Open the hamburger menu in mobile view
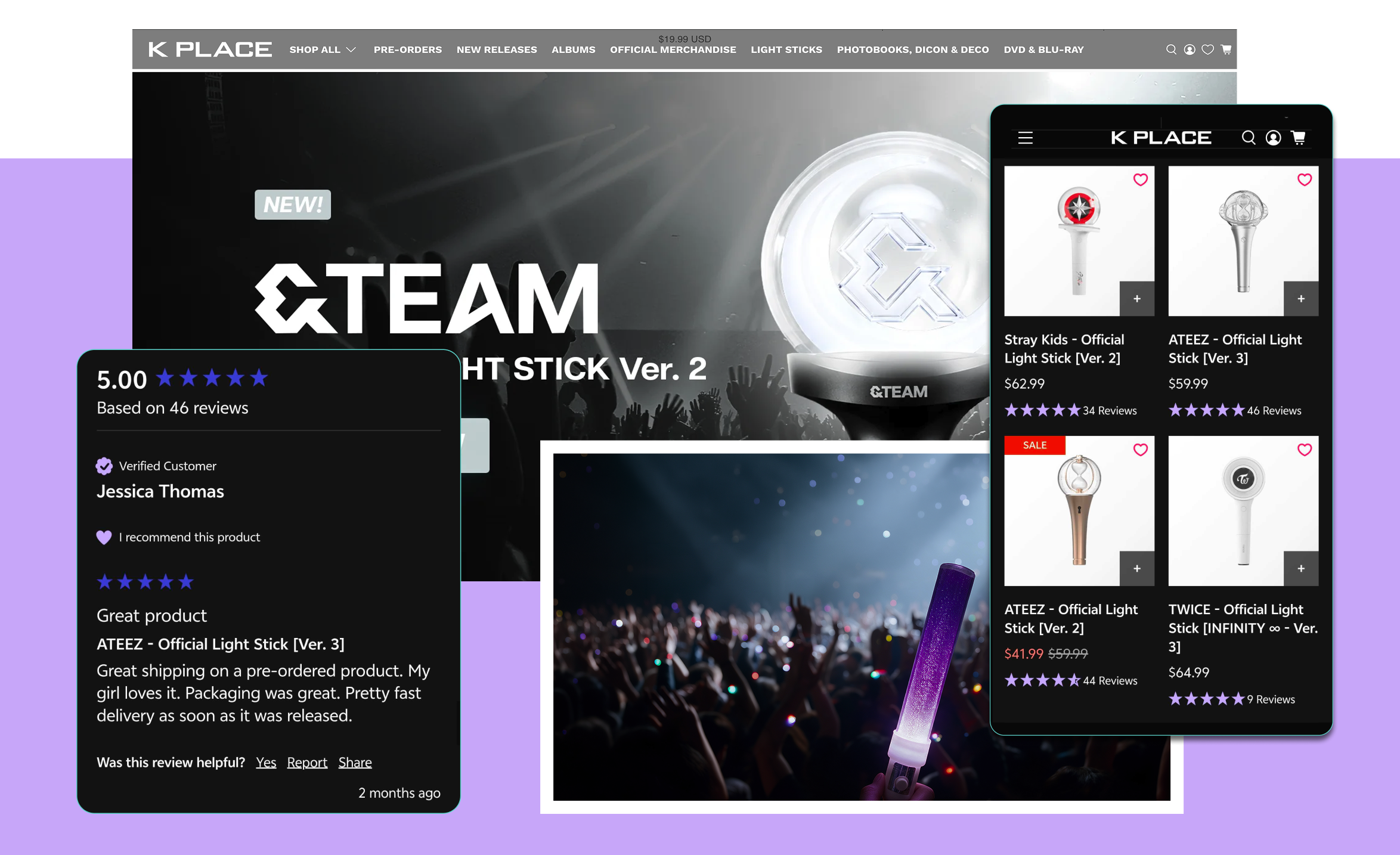The image size is (1400, 855). pos(1026,138)
